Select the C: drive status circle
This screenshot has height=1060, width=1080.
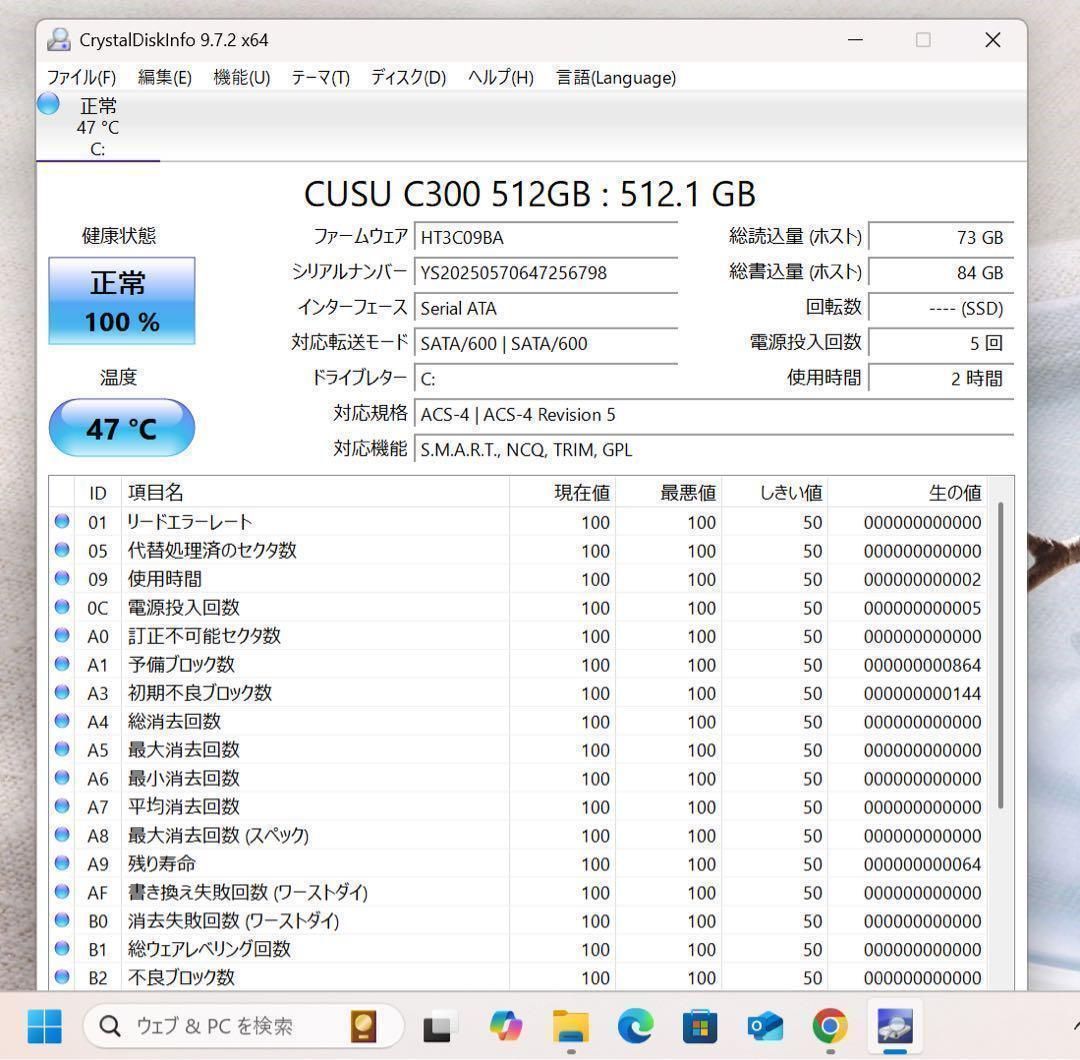tap(47, 103)
